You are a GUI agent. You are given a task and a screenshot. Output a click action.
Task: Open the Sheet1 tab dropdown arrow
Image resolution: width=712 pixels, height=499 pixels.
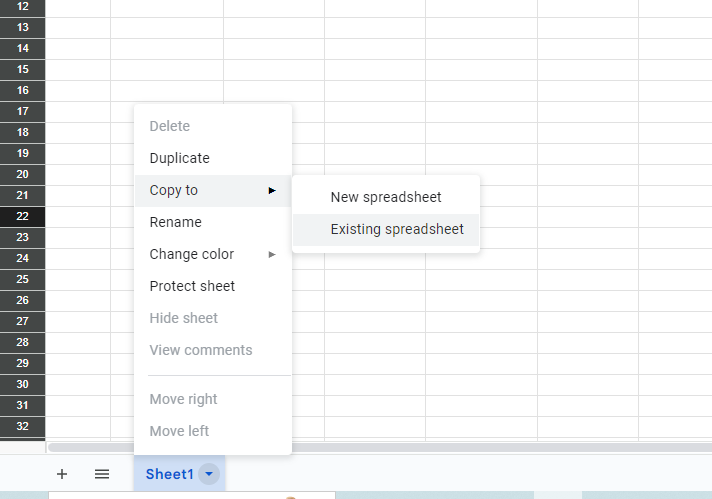(x=208, y=474)
